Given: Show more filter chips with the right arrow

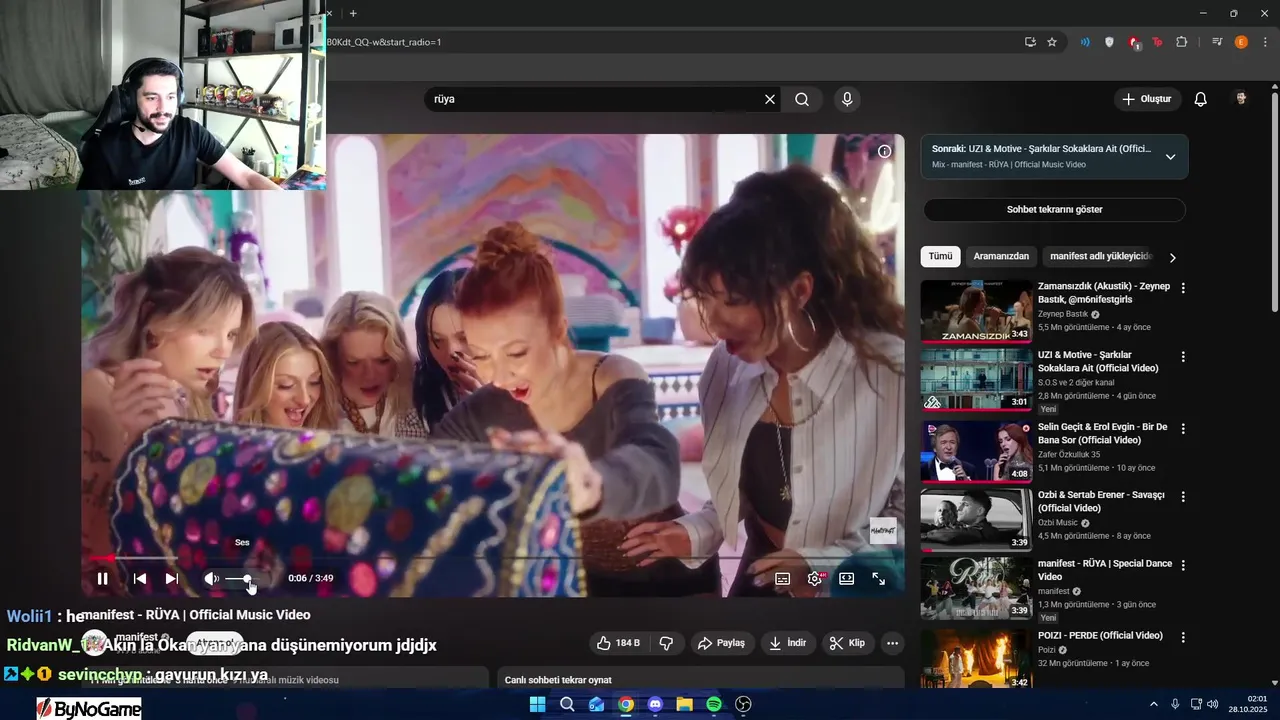Looking at the screenshot, I should 1172,257.
